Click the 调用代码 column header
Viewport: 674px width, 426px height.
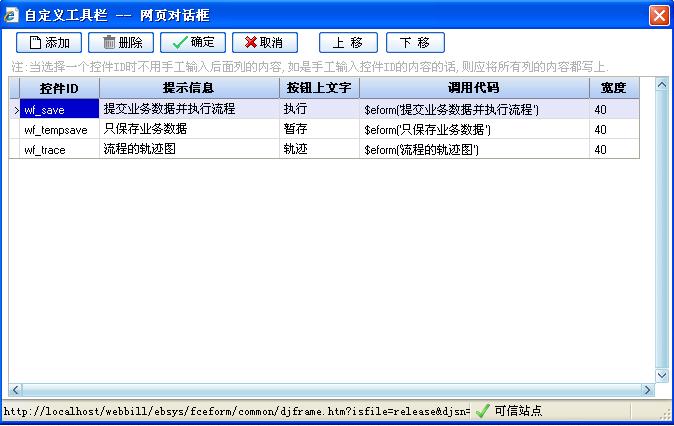(474, 88)
